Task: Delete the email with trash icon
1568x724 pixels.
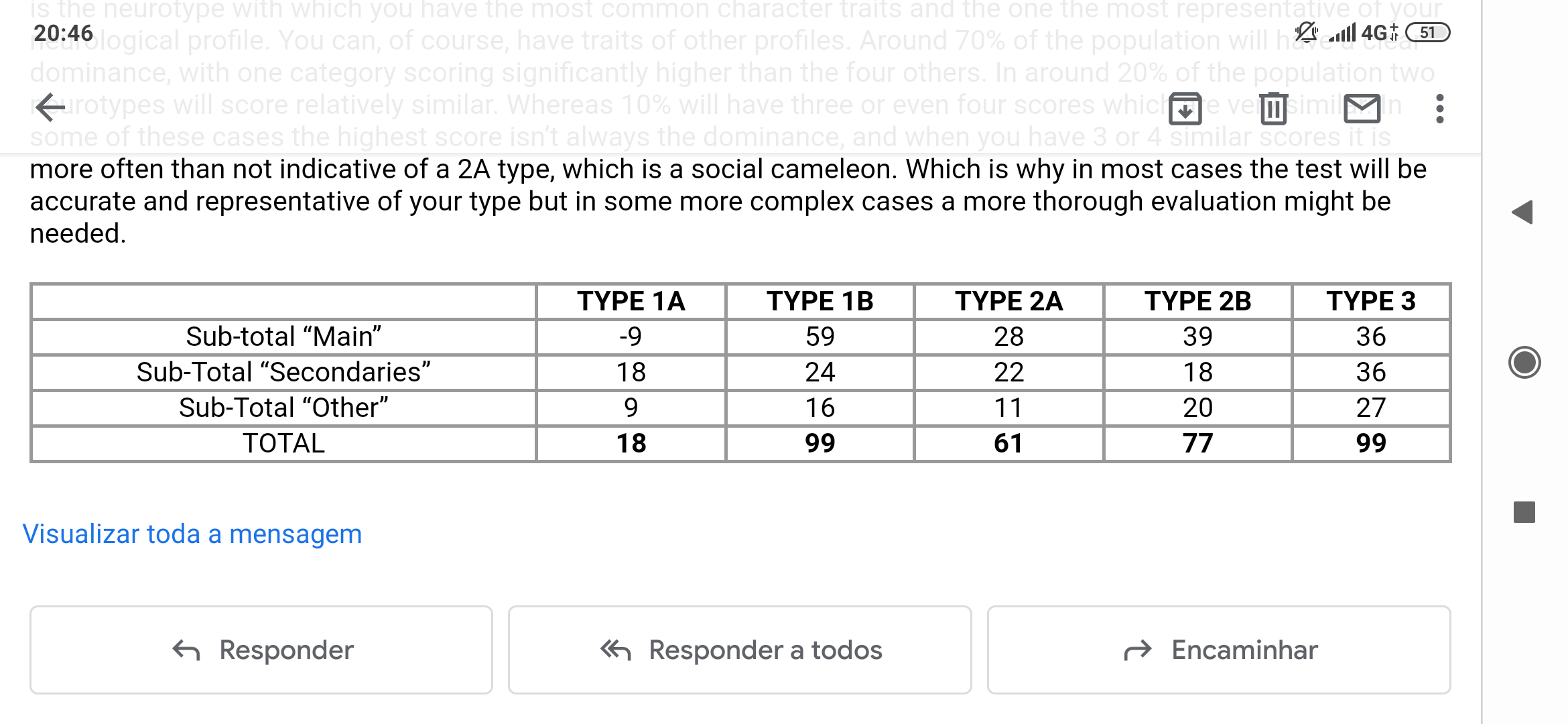Action: click(1273, 109)
